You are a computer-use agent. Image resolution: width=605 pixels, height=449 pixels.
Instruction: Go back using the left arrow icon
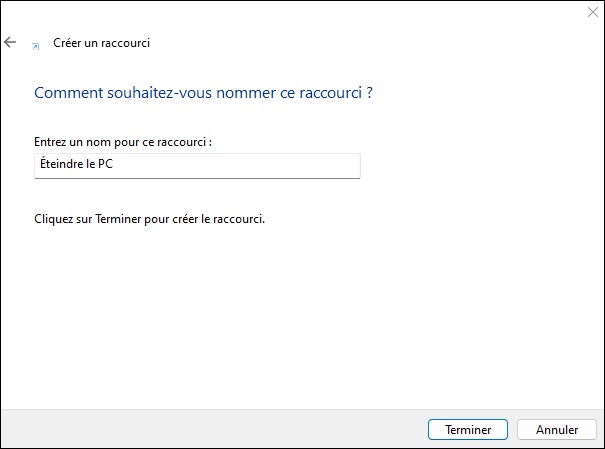coord(10,42)
